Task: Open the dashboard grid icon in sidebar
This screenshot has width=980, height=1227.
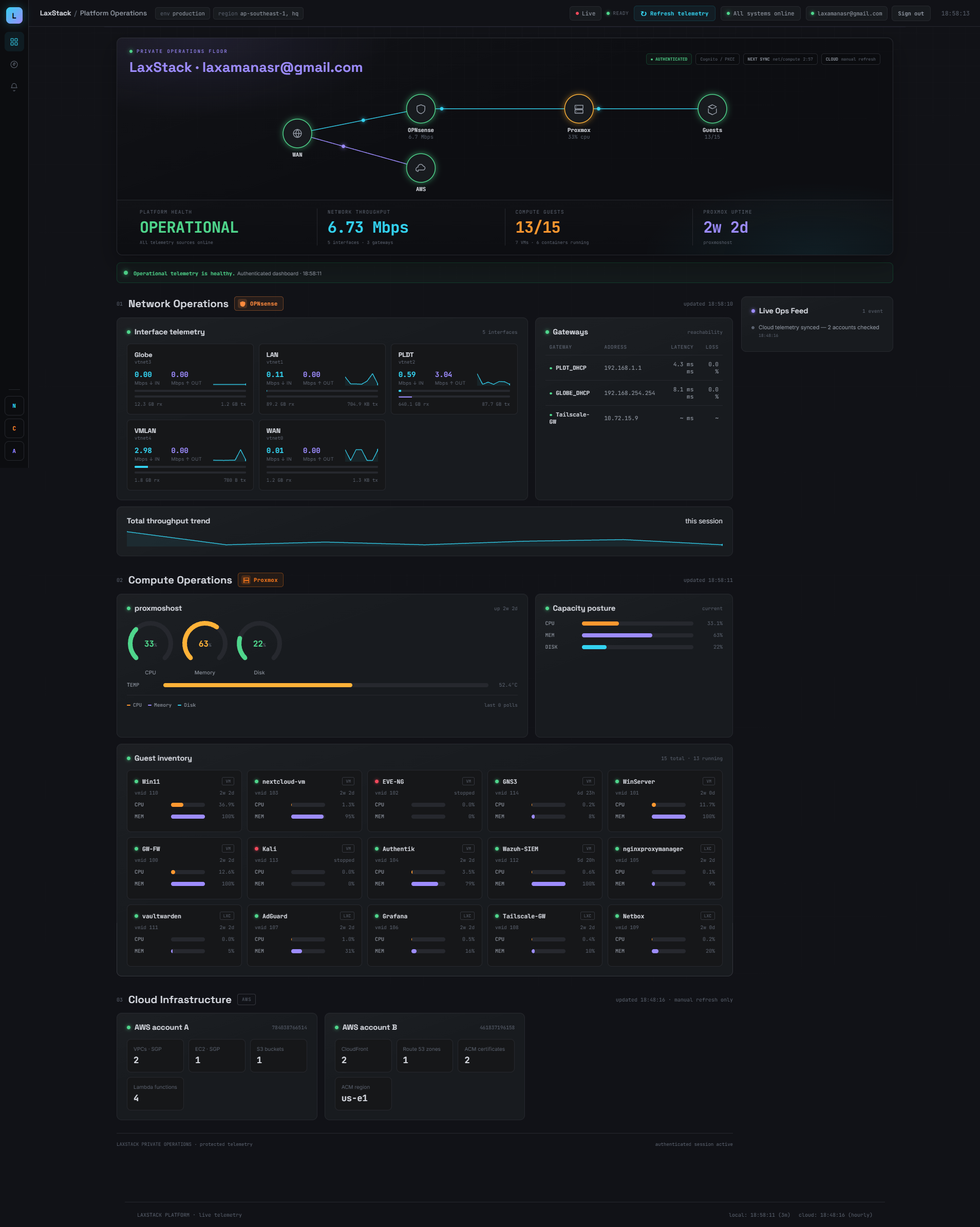Action: point(14,42)
